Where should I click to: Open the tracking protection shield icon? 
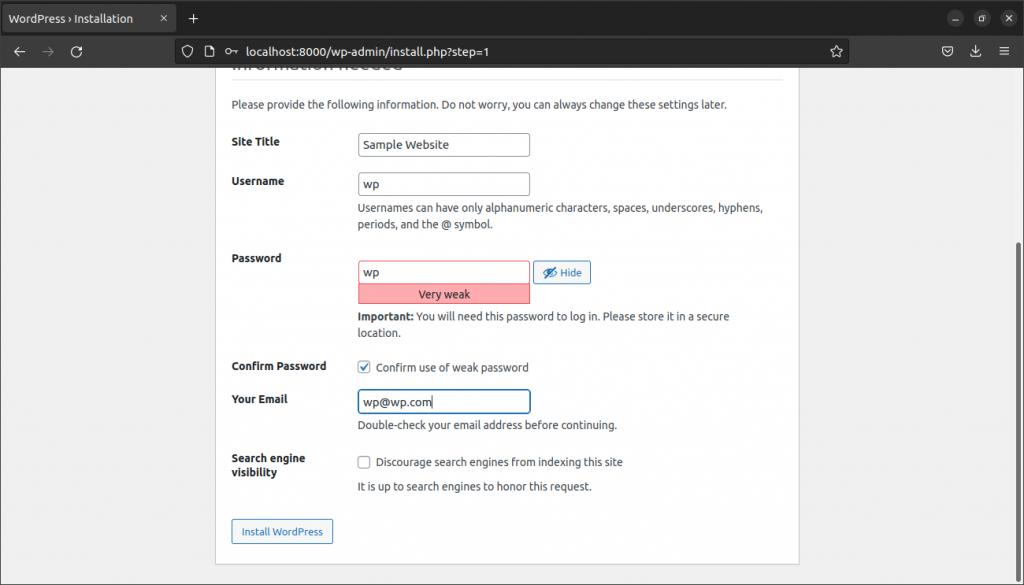click(187, 52)
